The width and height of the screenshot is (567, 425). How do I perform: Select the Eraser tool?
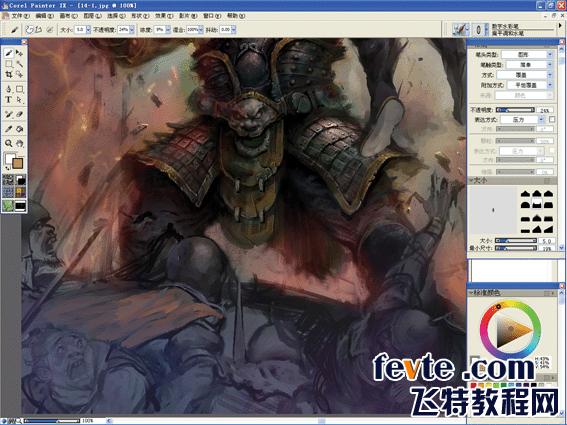point(20,114)
